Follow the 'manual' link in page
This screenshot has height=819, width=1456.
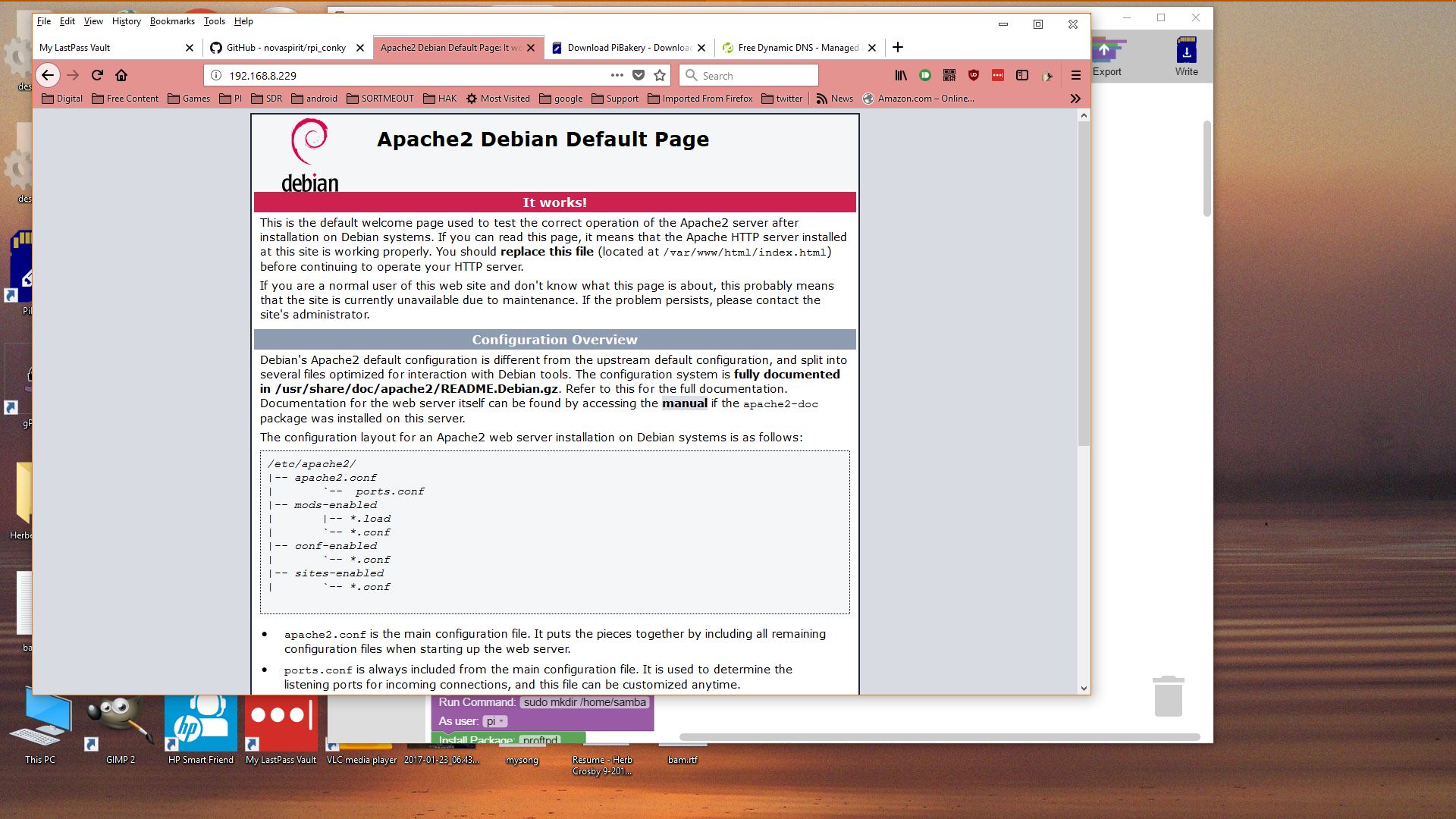coord(684,403)
